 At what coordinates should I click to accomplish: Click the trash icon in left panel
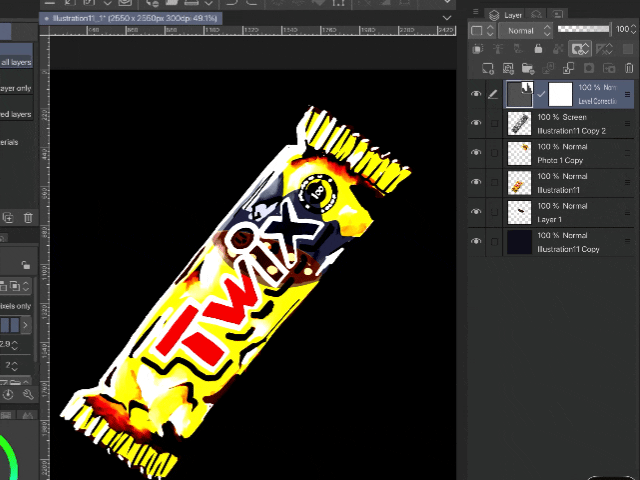(28, 218)
